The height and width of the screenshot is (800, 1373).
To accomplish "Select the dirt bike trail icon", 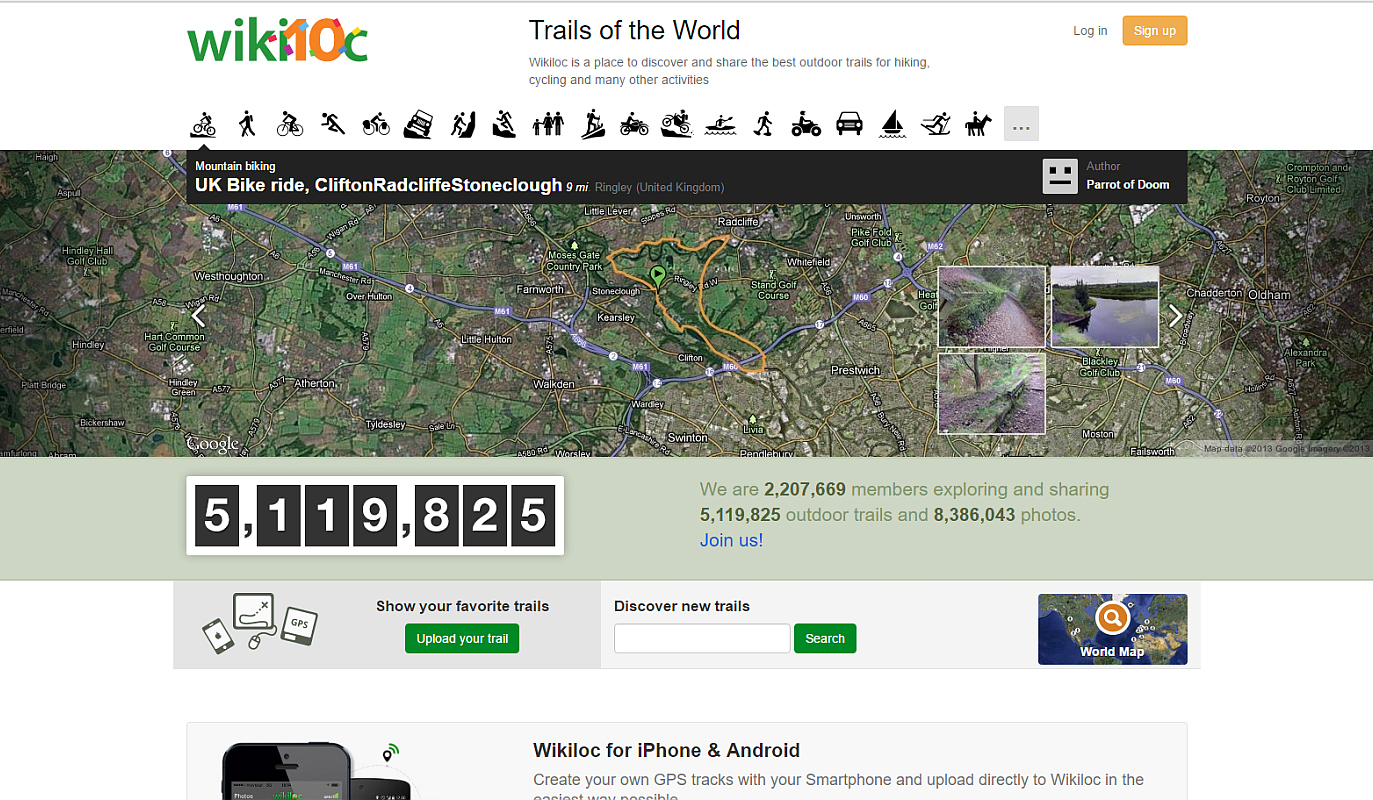I will [x=677, y=124].
